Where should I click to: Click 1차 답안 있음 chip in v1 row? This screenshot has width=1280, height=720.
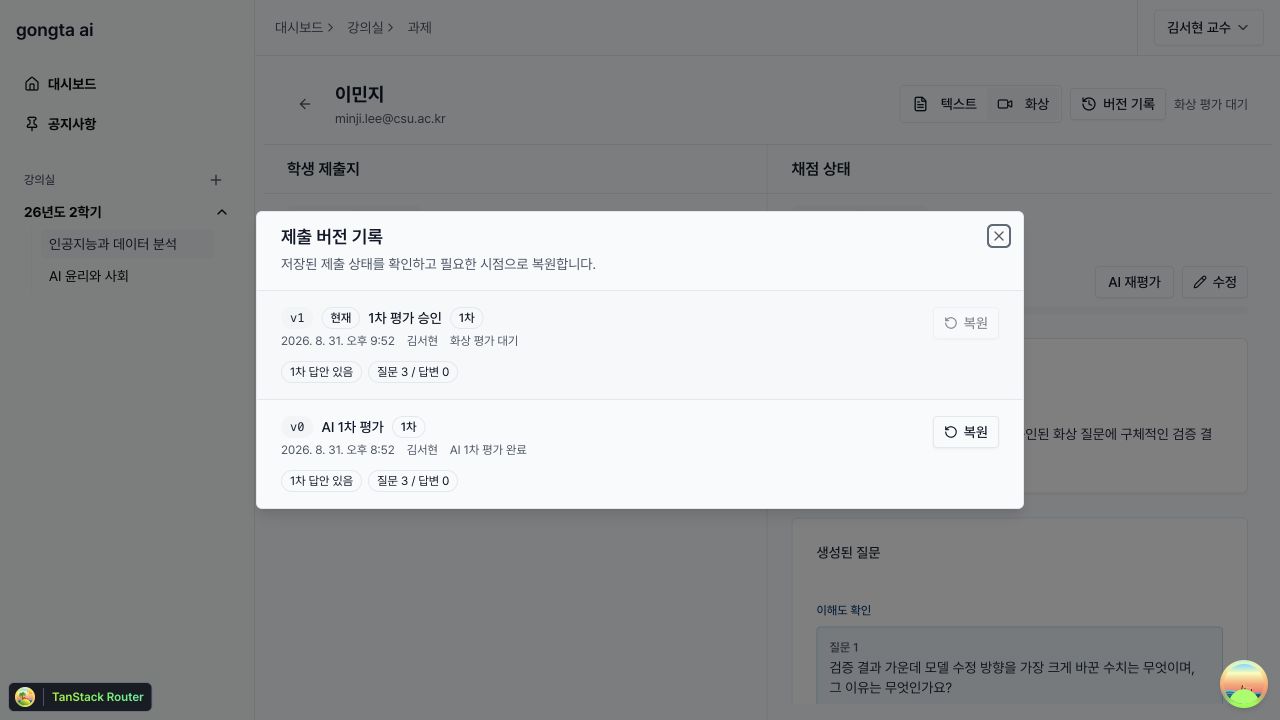coord(321,372)
